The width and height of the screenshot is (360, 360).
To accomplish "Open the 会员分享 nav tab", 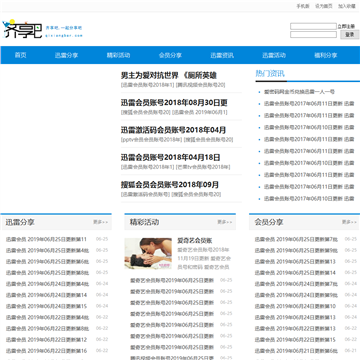I will click(170, 55).
